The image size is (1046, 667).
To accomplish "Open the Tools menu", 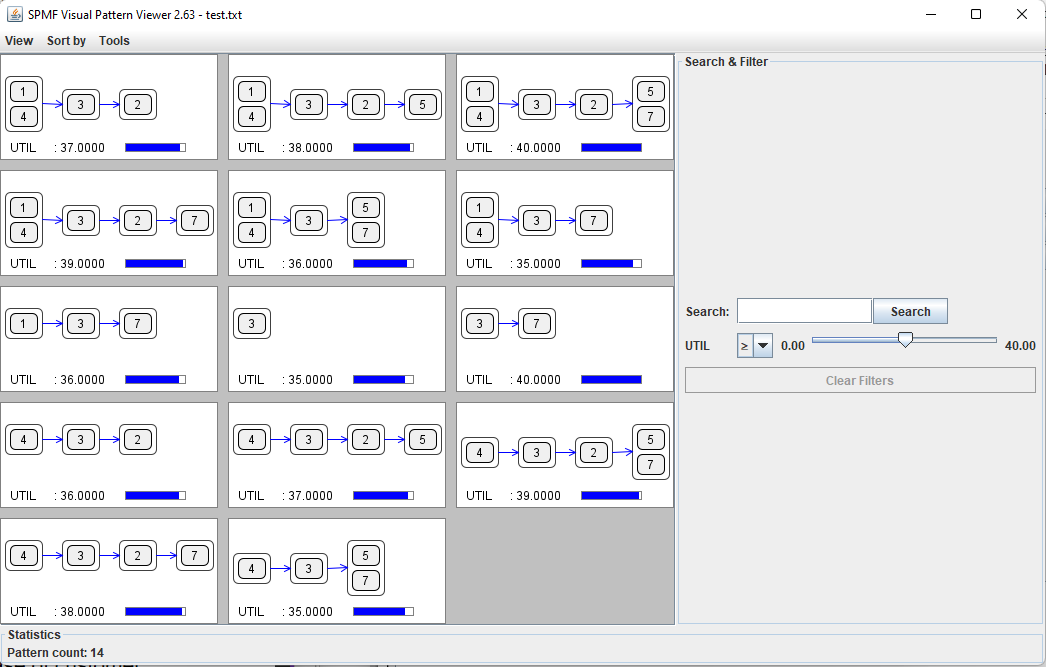I will tap(114, 41).
